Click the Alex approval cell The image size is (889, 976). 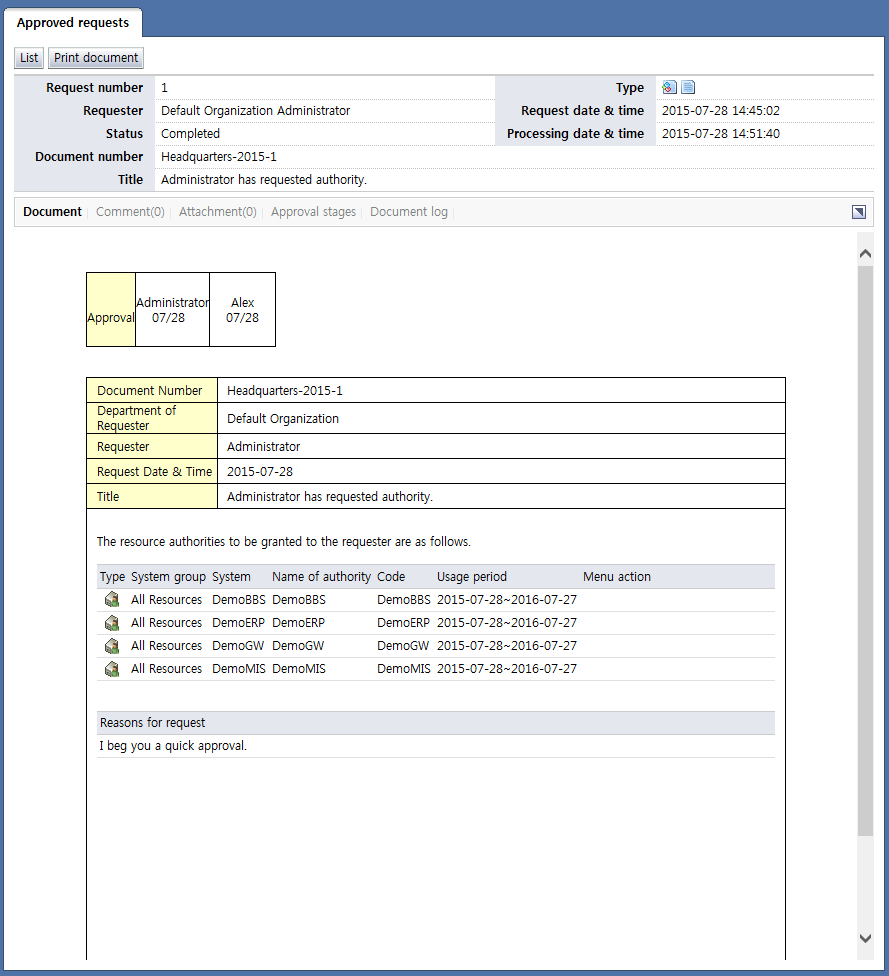coord(242,310)
